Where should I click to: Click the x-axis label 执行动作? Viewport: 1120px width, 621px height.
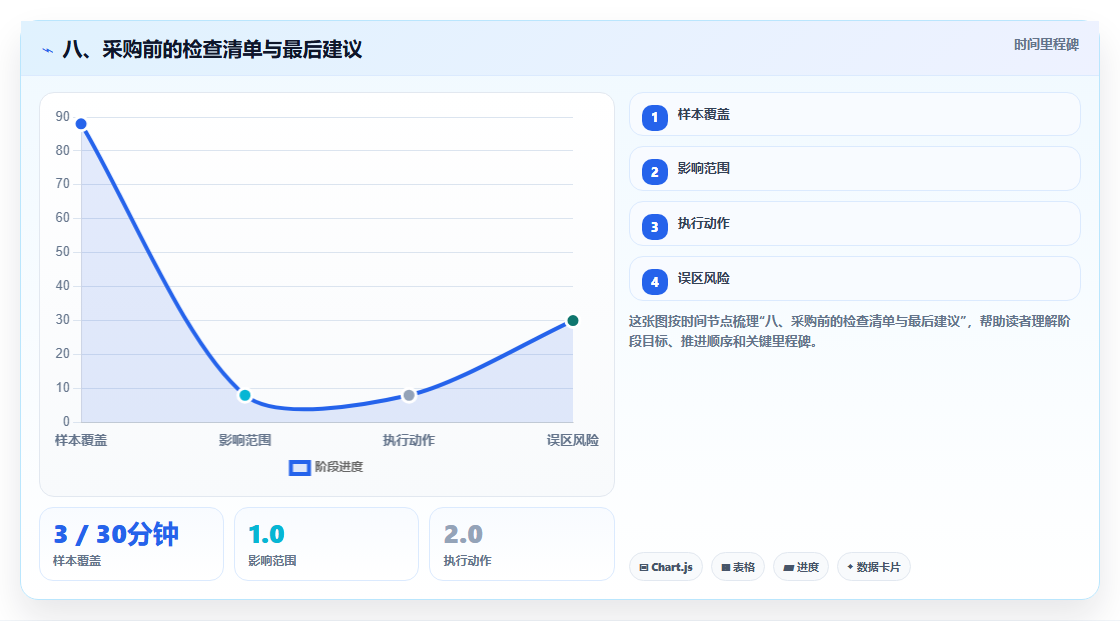pos(409,441)
